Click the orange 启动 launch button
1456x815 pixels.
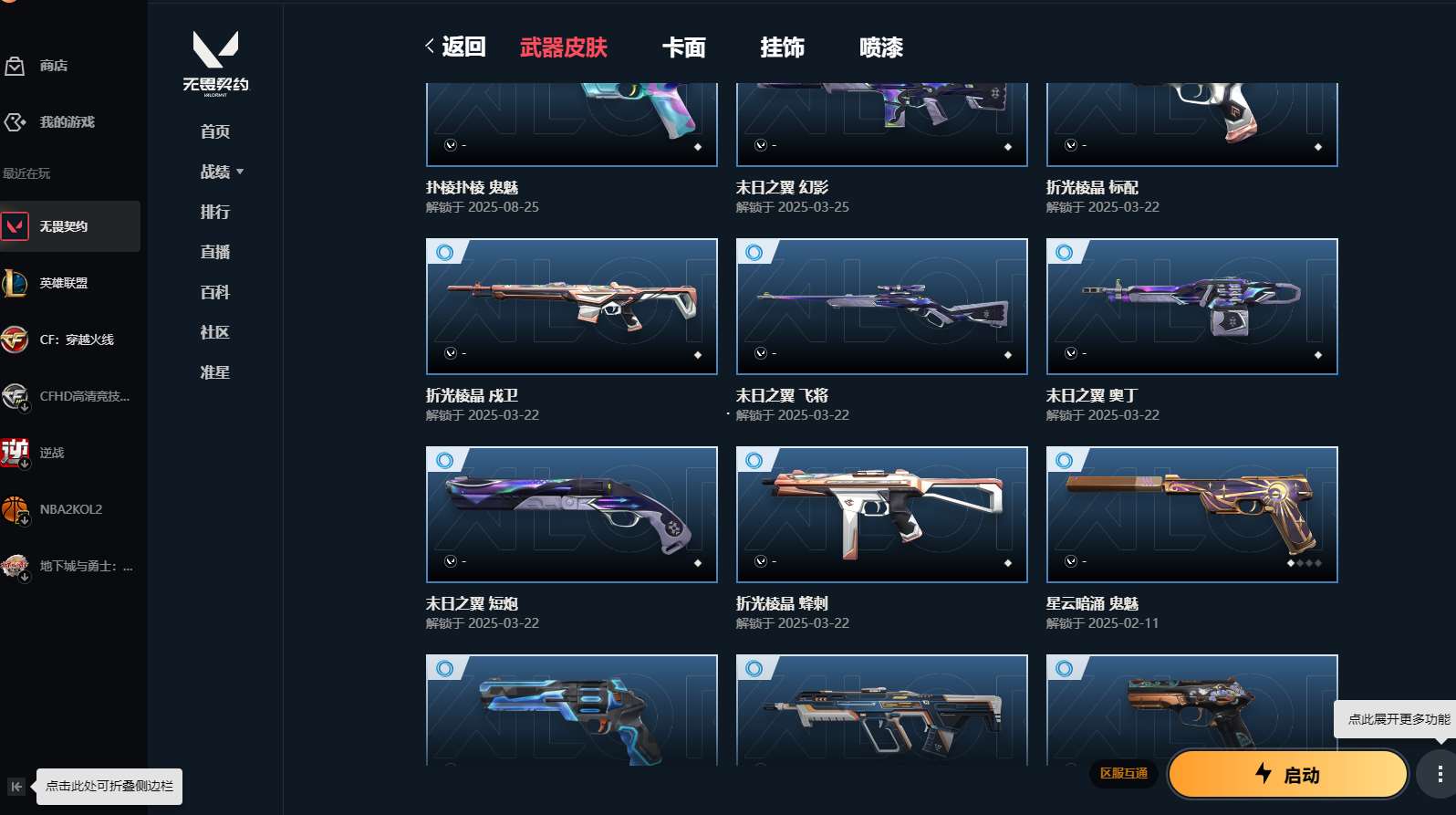pyautogui.click(x=1288, y=775)
